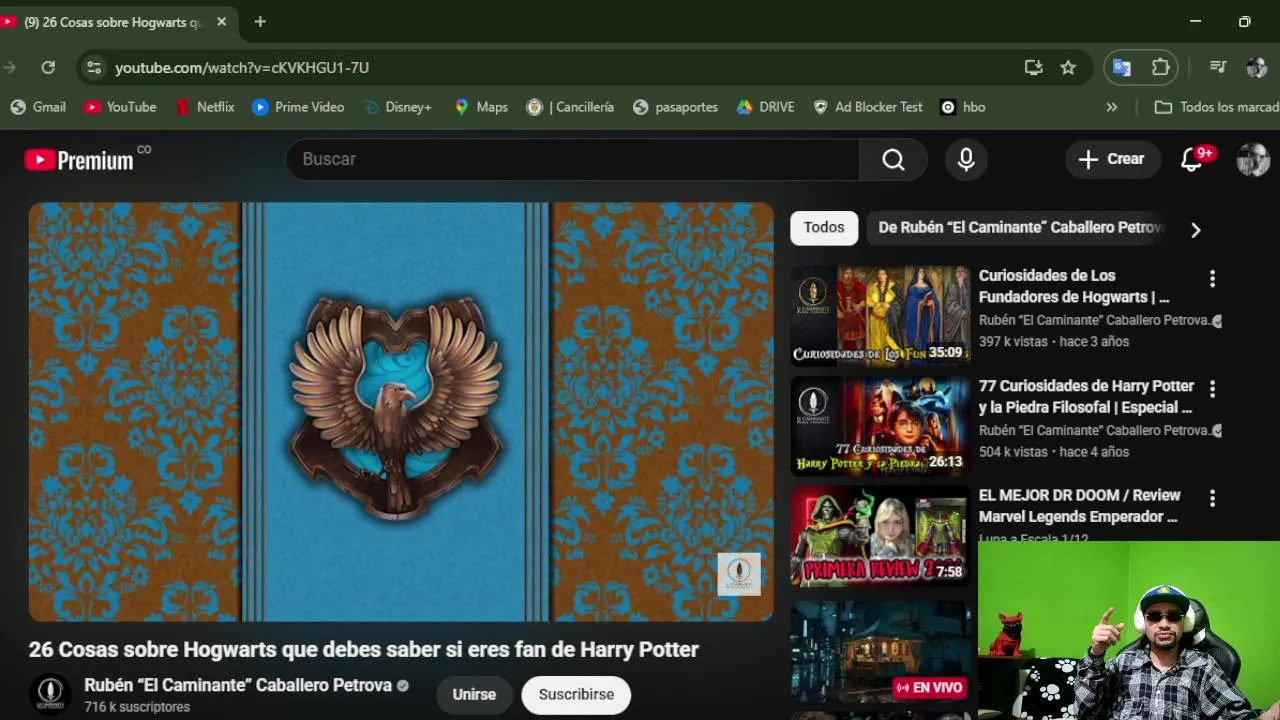Screen dimensions: 1280x720
Task: Click the channel watermark in video corner
Action: pyautogui.click(x=739, y=574)
